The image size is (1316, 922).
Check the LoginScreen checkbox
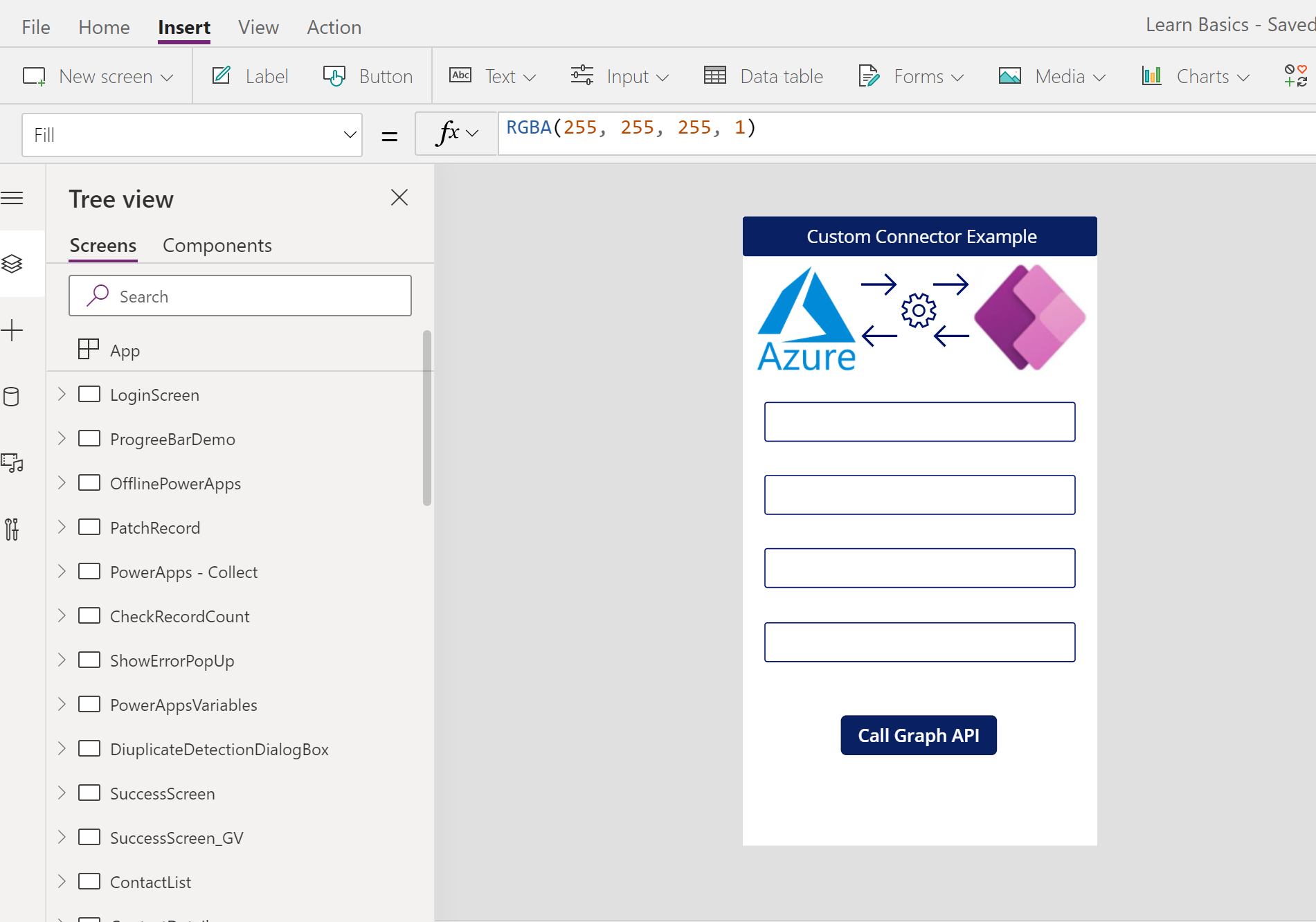[x=90, y=394]
